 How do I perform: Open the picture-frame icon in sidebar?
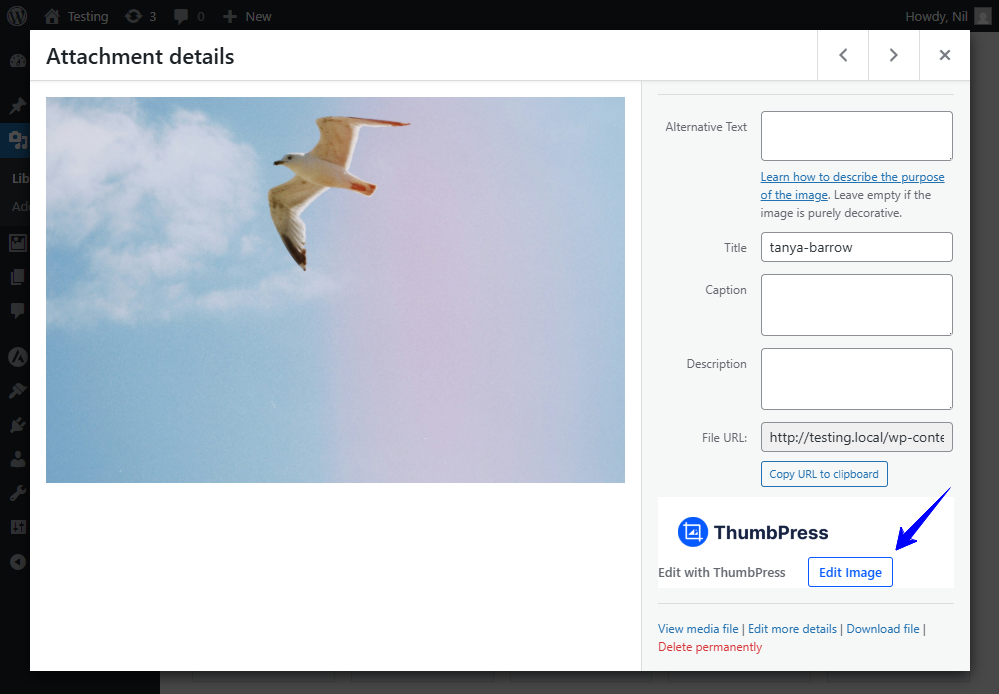[x=18, y=243]
